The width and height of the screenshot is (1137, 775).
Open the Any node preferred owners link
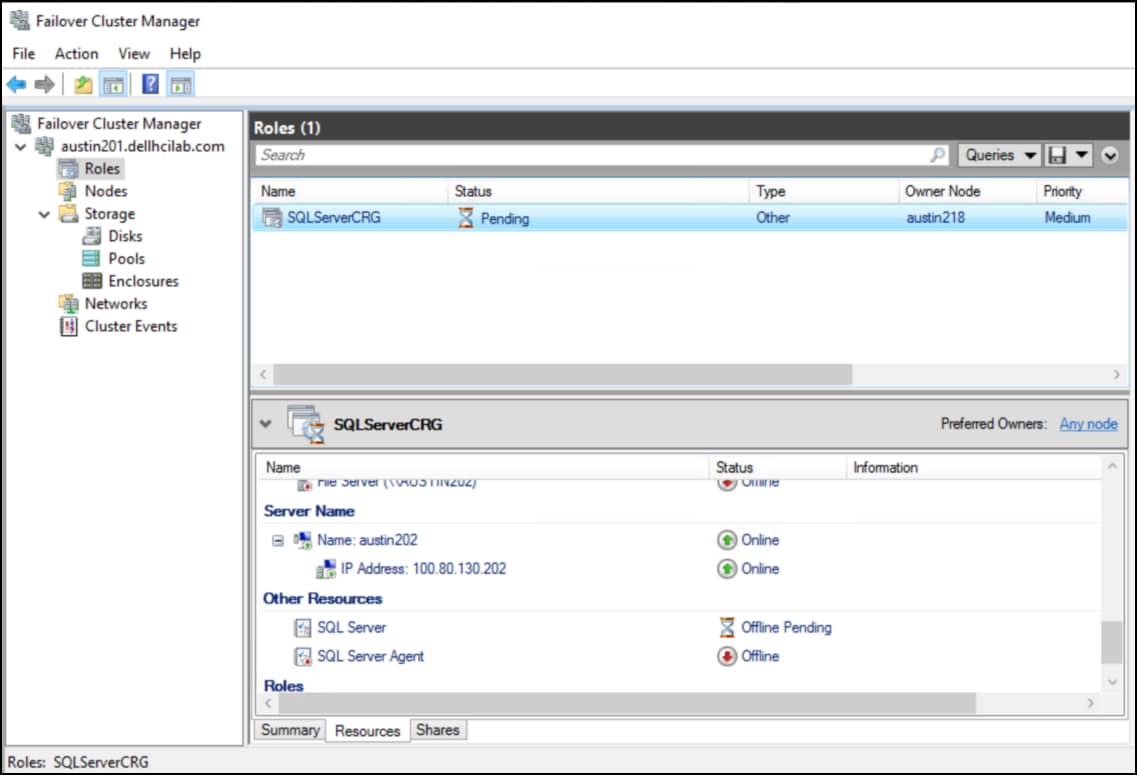[x=1088, y=424]
